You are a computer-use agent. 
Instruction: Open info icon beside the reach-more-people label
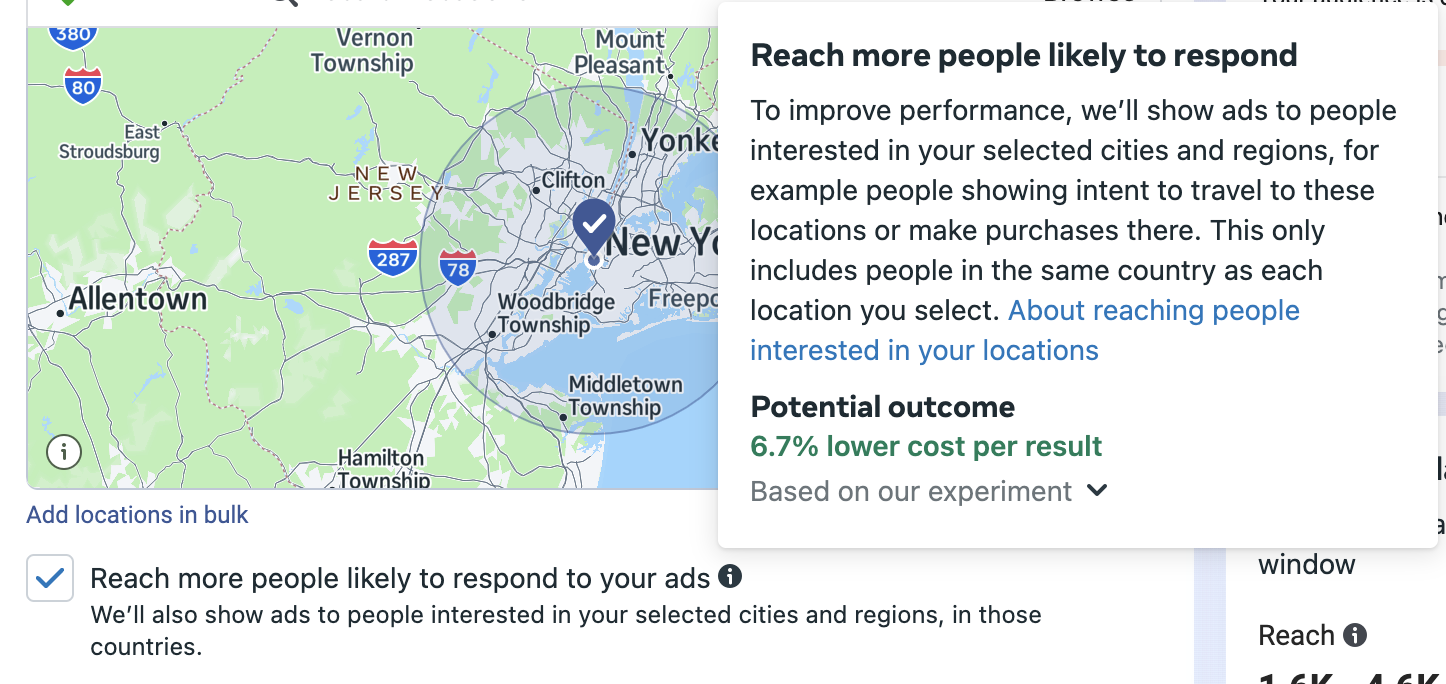point(731,576)
